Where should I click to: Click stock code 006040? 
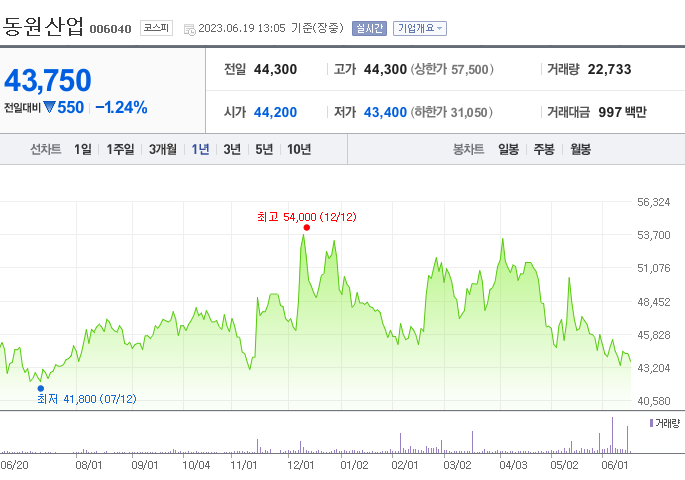(x=111, y=29)
